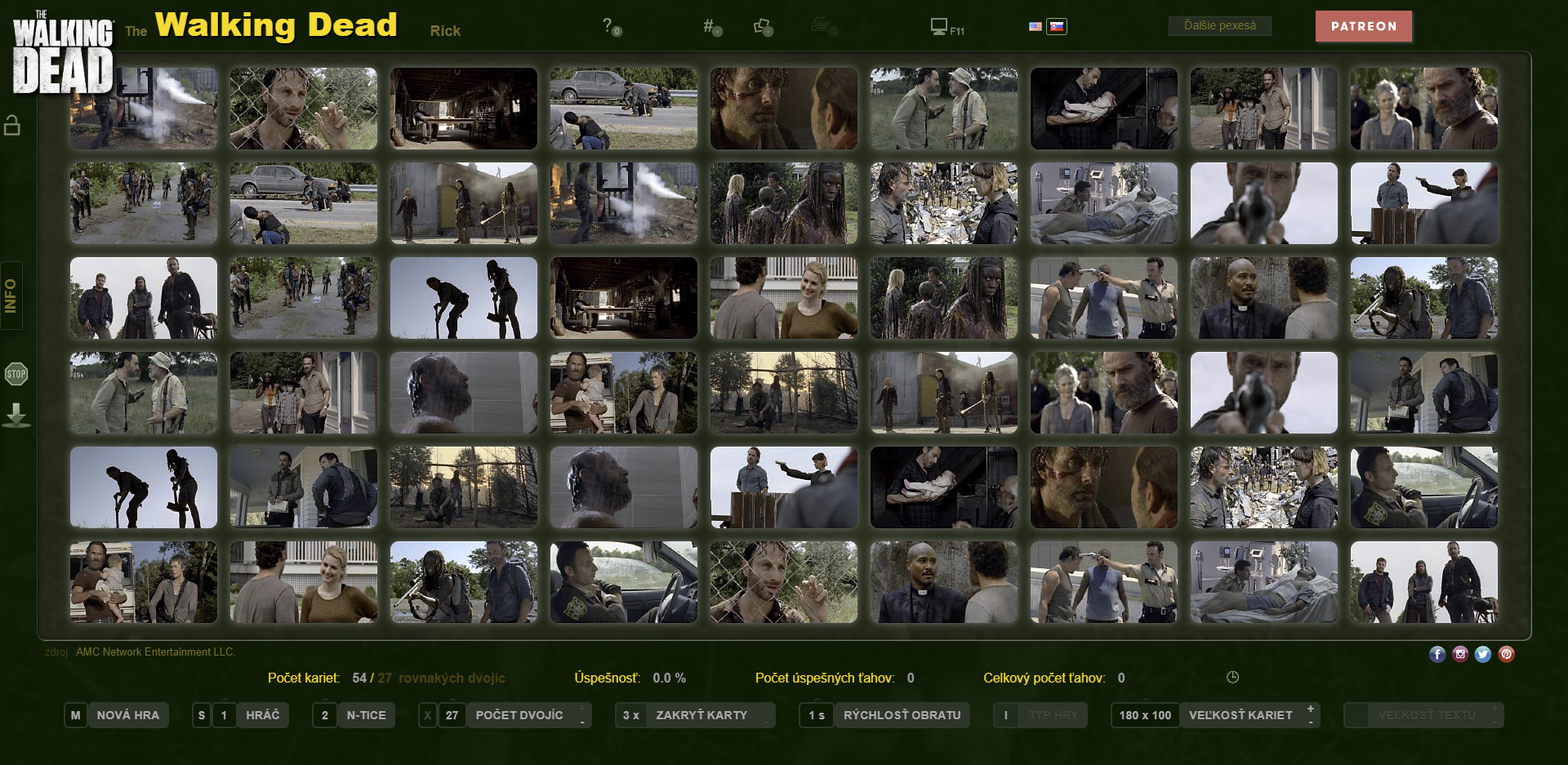Click the Walking Dead title heading
The width and height of the screenshot is (1568, 765).
click(x=276, y=25)
